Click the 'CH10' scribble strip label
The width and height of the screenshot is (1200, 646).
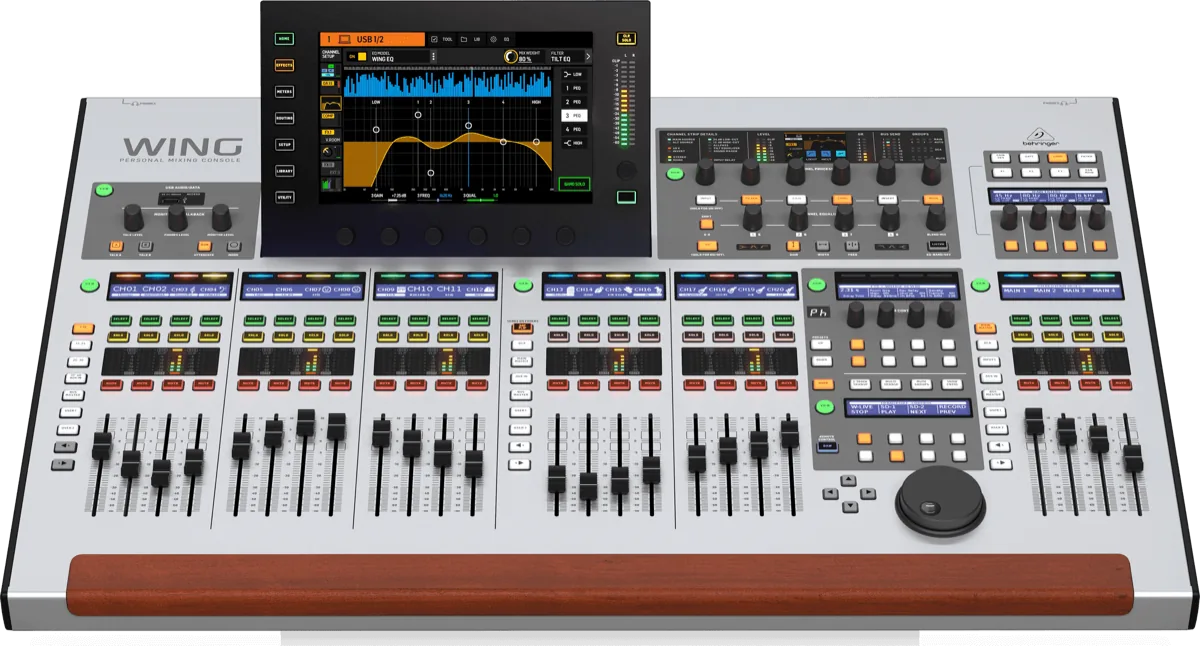420,289
